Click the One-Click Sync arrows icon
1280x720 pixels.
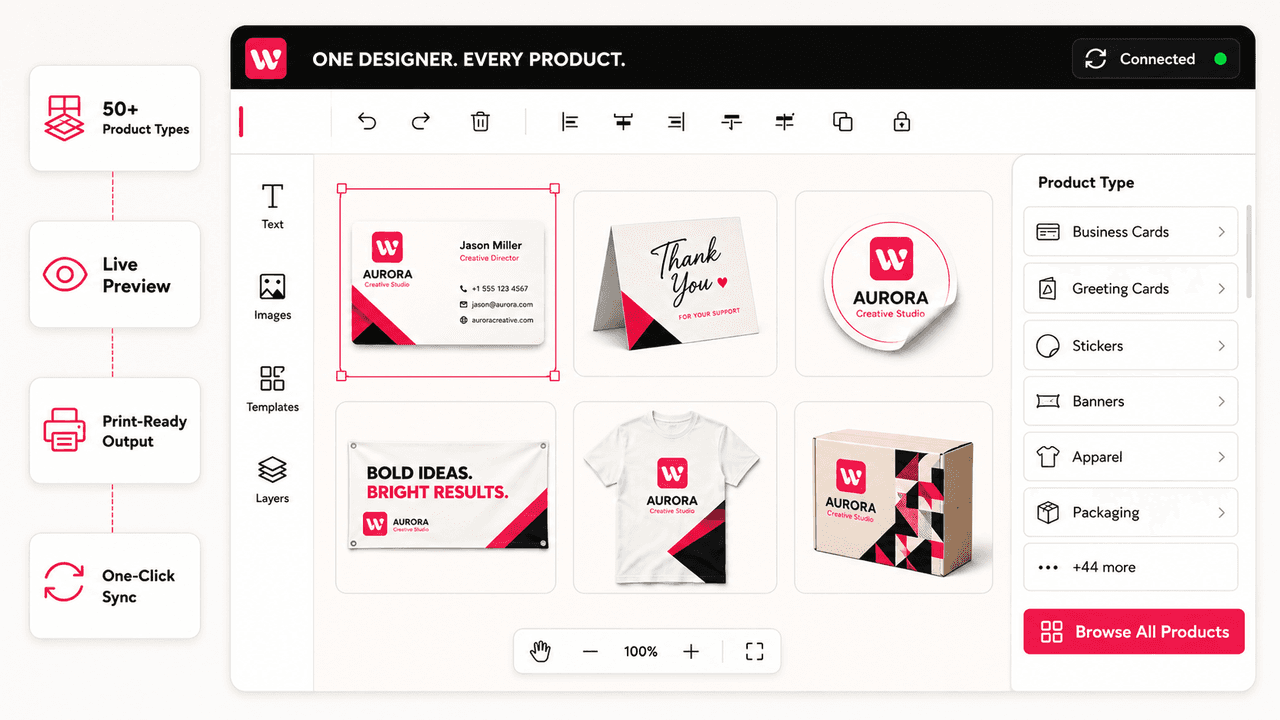[65, 583]
